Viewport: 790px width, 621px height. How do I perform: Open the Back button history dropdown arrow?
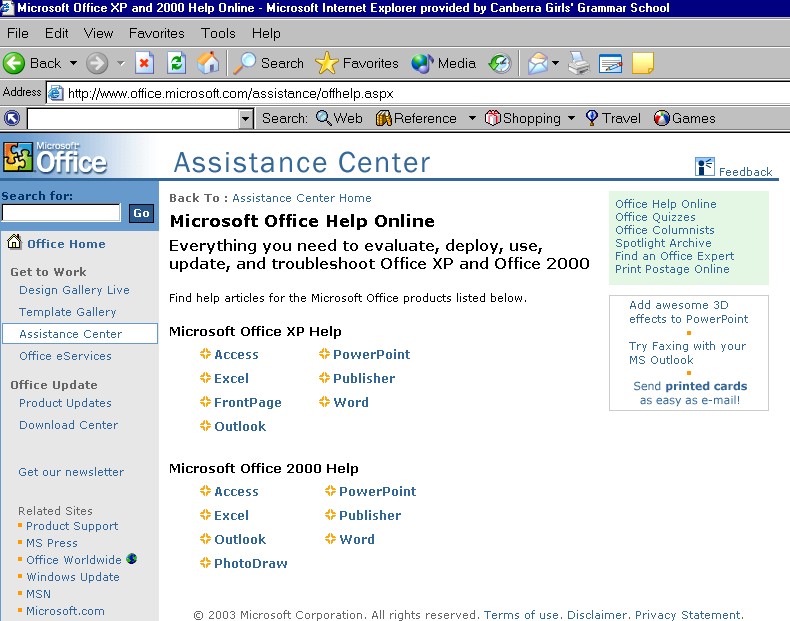(73, 63)
